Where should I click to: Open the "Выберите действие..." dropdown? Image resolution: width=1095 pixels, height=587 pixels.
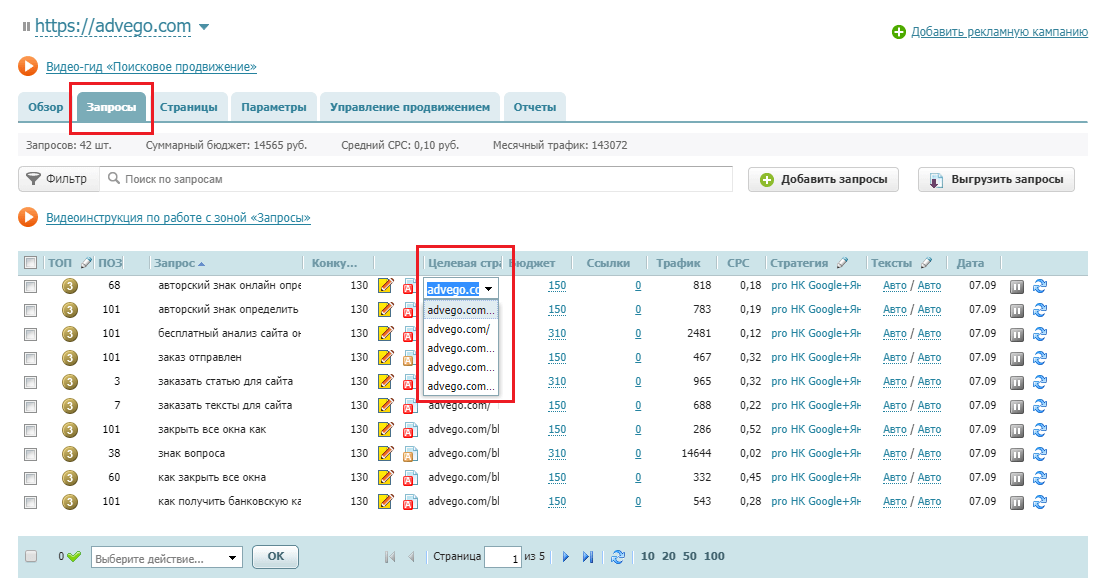coord(166,558)
